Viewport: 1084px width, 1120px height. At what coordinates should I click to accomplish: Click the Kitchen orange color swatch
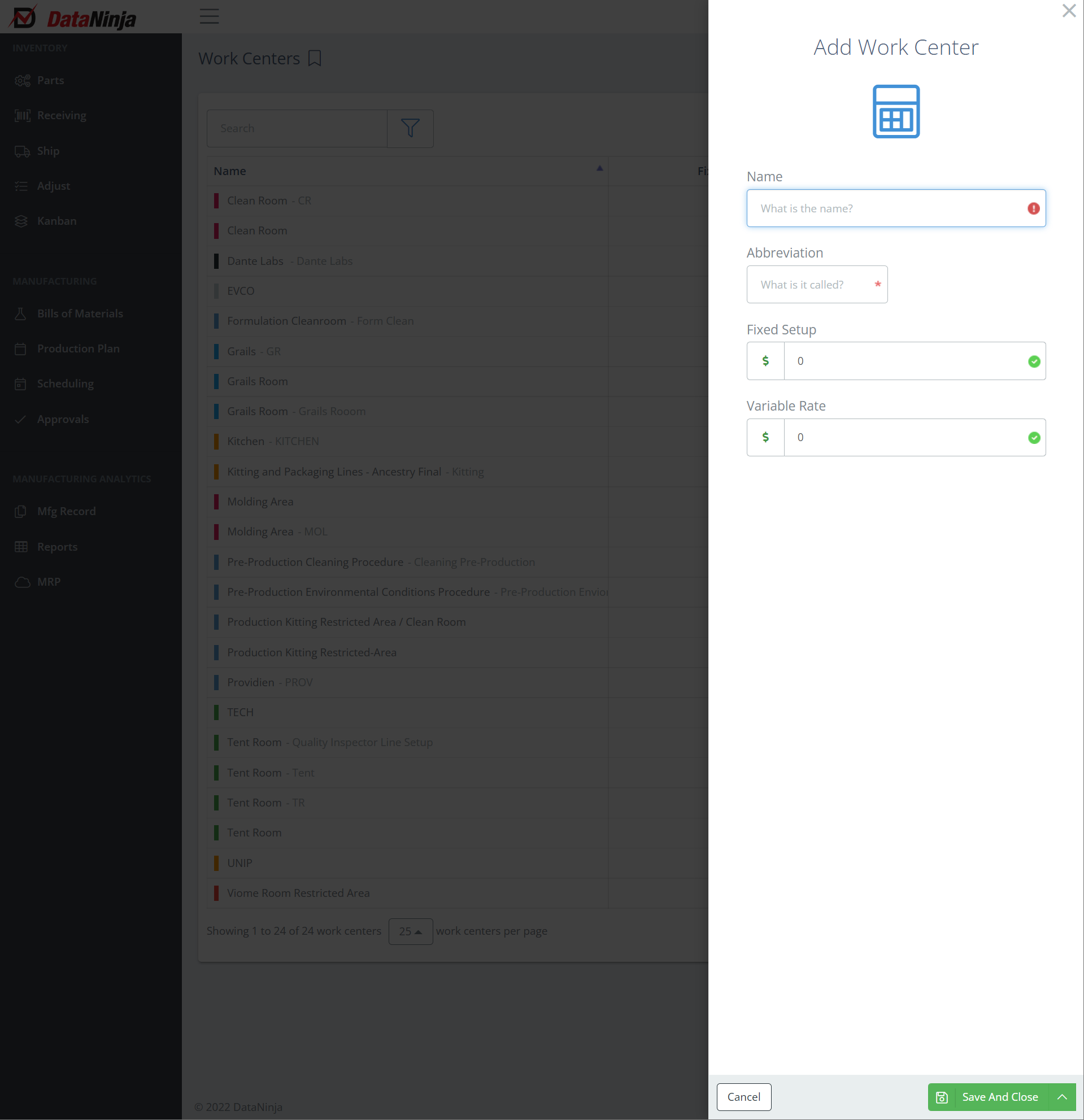[x=216, y=442]
